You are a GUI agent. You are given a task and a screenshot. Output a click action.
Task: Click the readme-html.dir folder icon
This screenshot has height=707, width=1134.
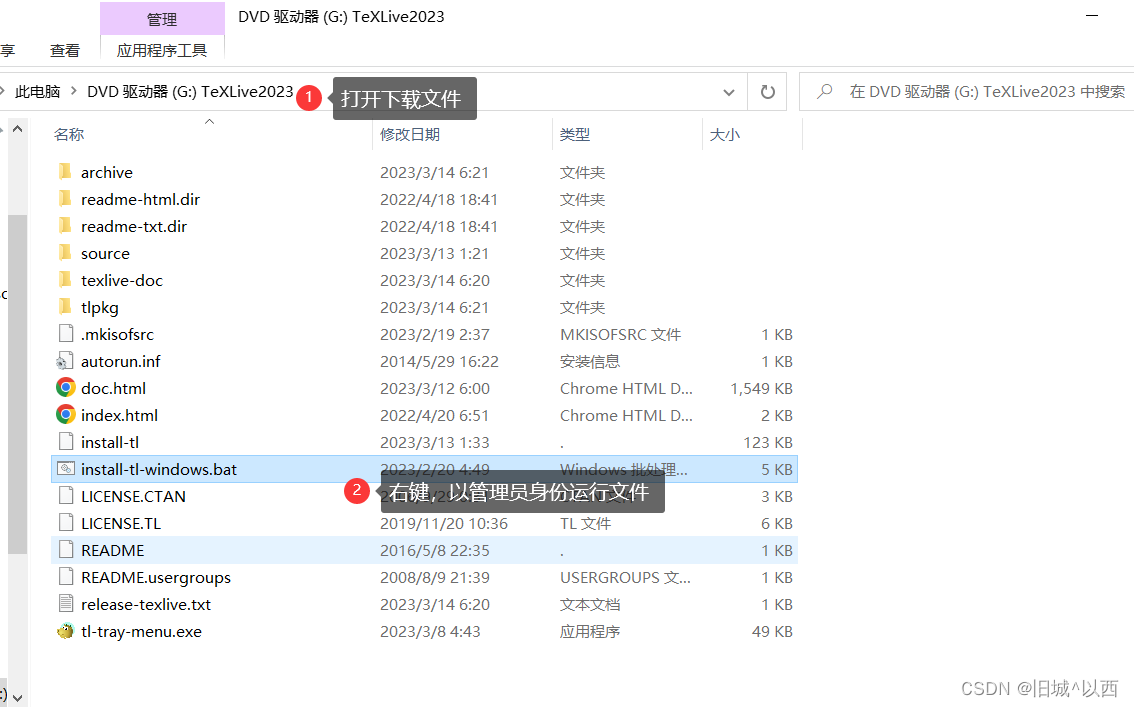[x=65, y=199]
